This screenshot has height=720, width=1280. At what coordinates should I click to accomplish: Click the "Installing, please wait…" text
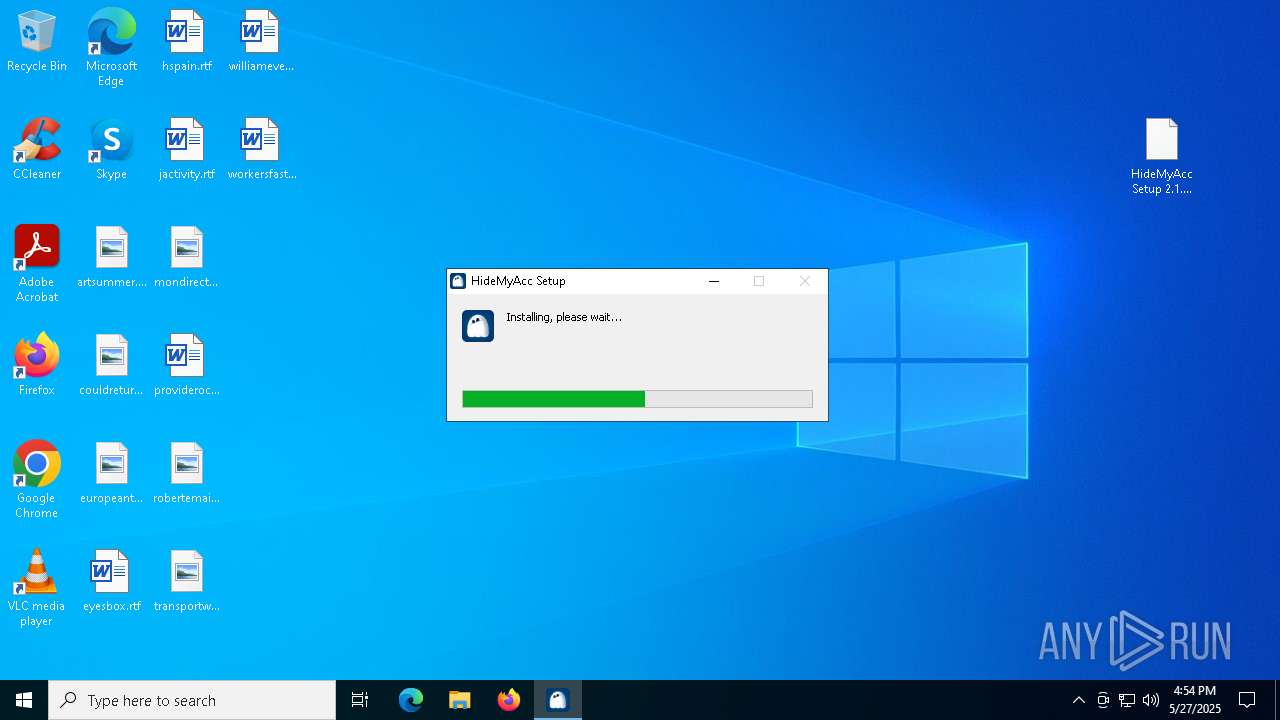(564, 317)
